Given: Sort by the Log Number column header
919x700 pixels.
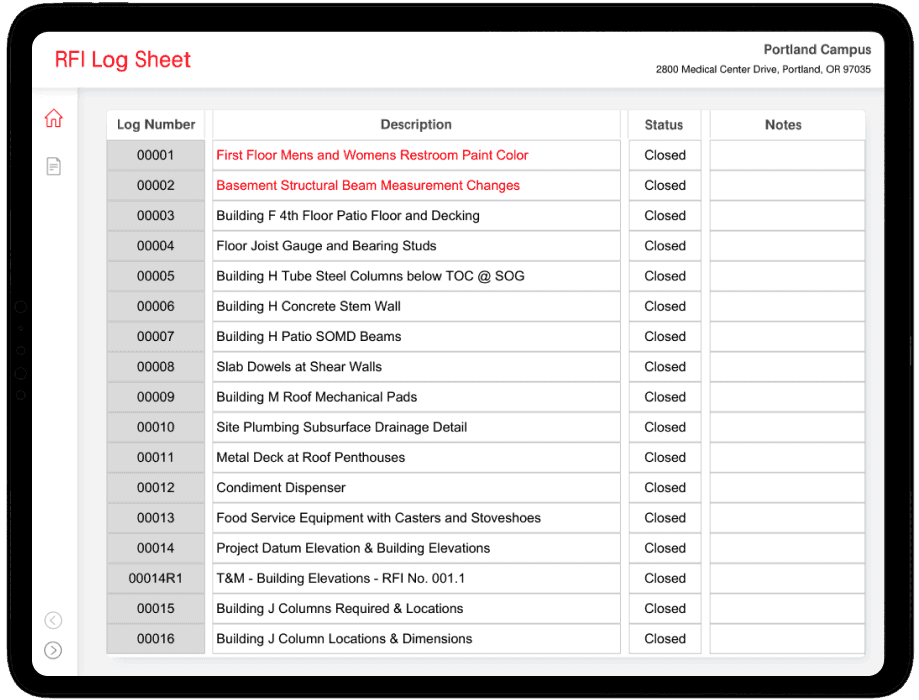Looking at the screenshot, I should [x=156, y=125].
